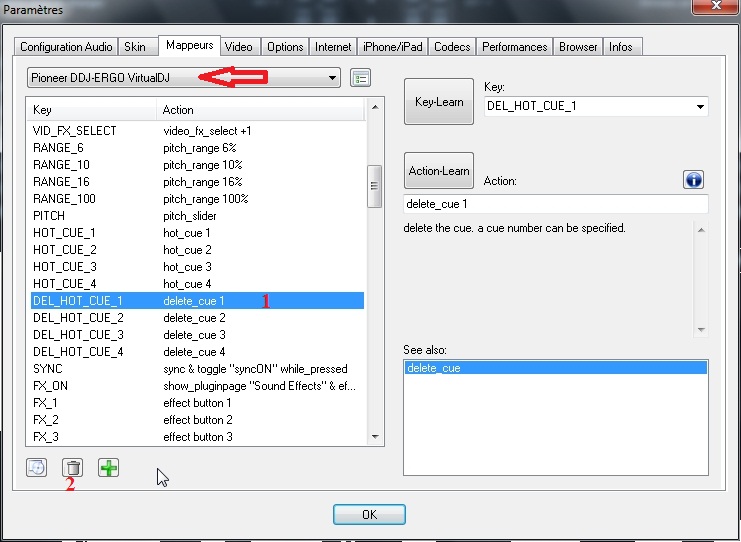The width and height of the screenshot is (741, 542).
Task: Click the blue info icon beside Action
Action: [693, 180]
